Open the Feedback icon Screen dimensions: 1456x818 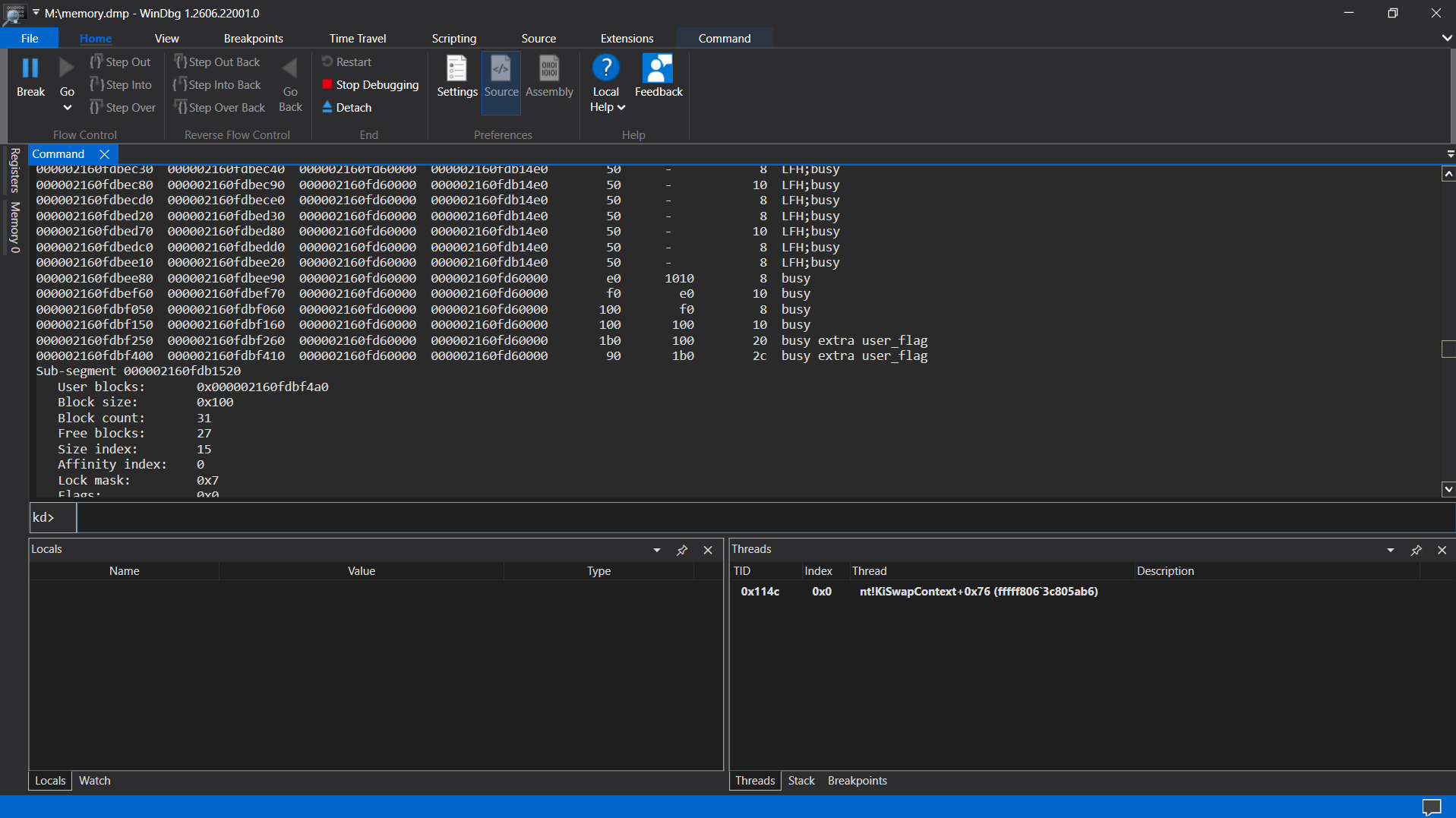coord(658,68)
